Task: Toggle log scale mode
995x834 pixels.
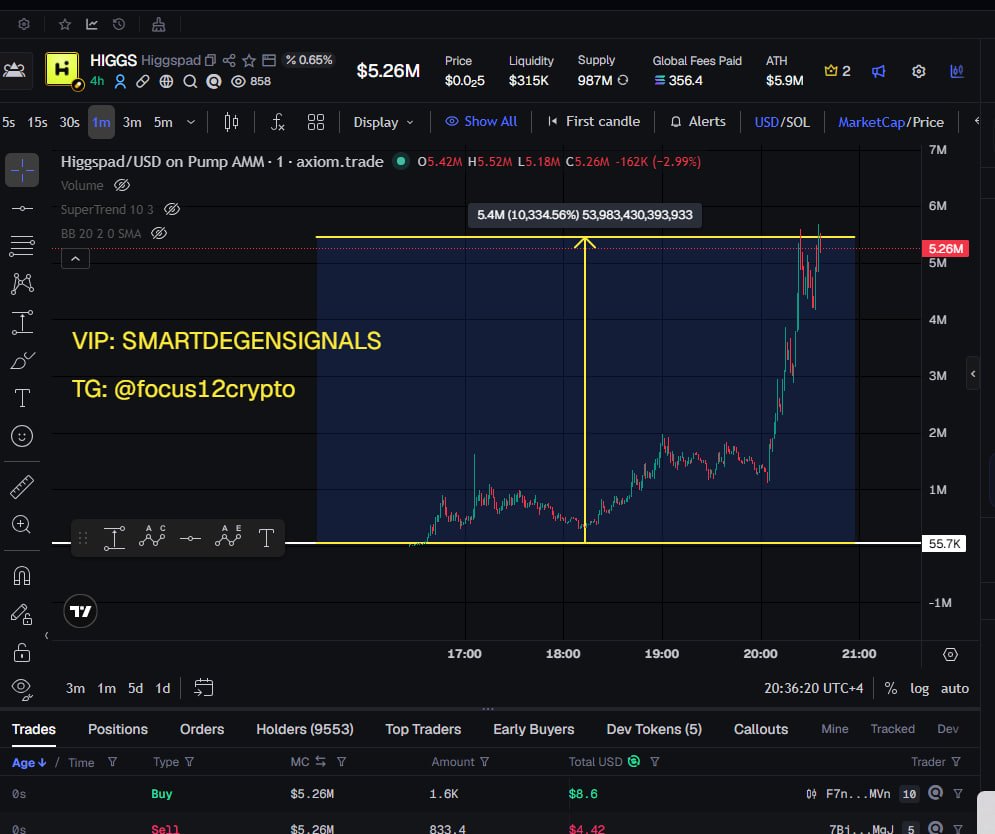Action: (x=919, y=688)
